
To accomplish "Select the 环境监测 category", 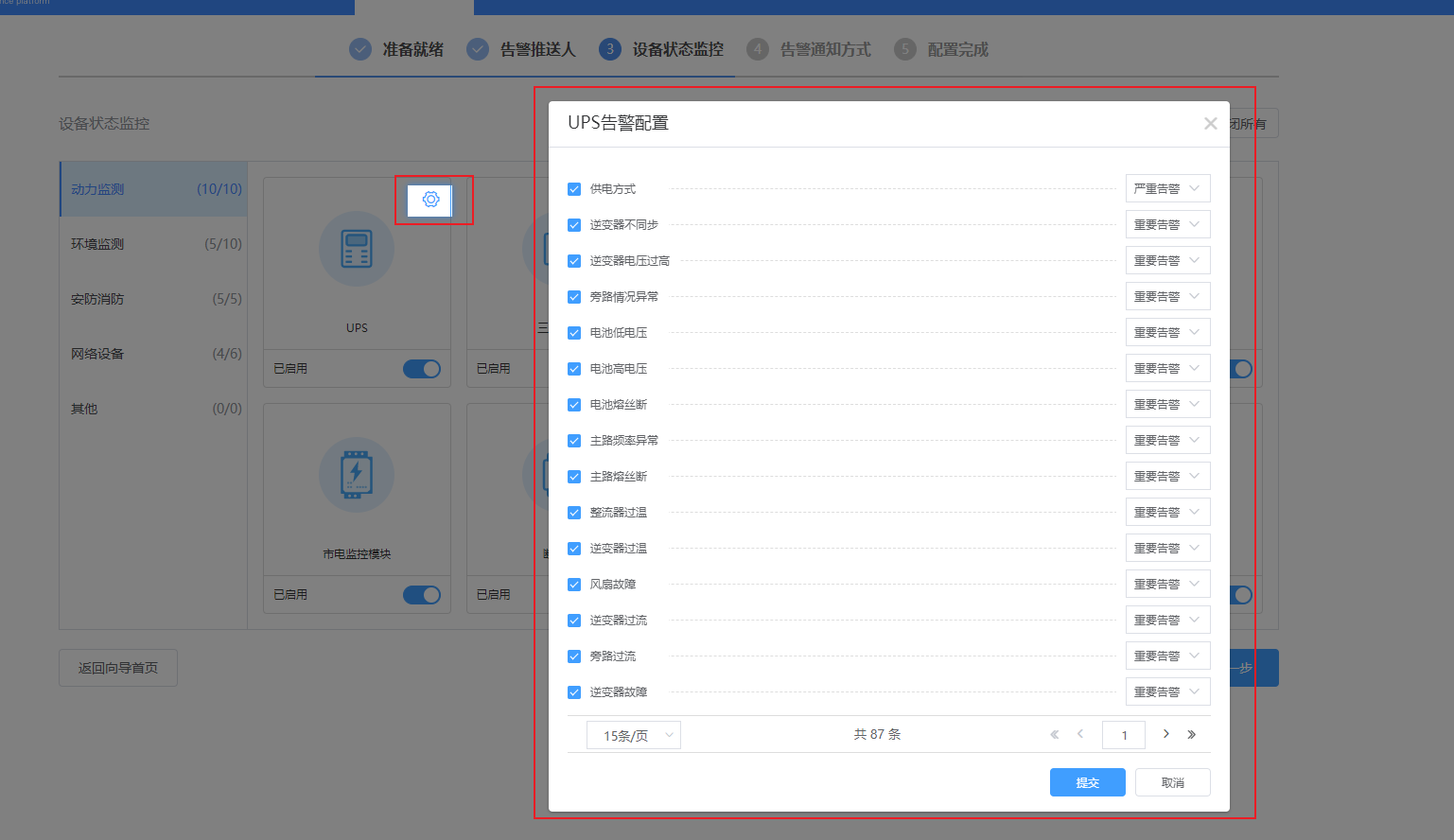I will tap(154, 244).
